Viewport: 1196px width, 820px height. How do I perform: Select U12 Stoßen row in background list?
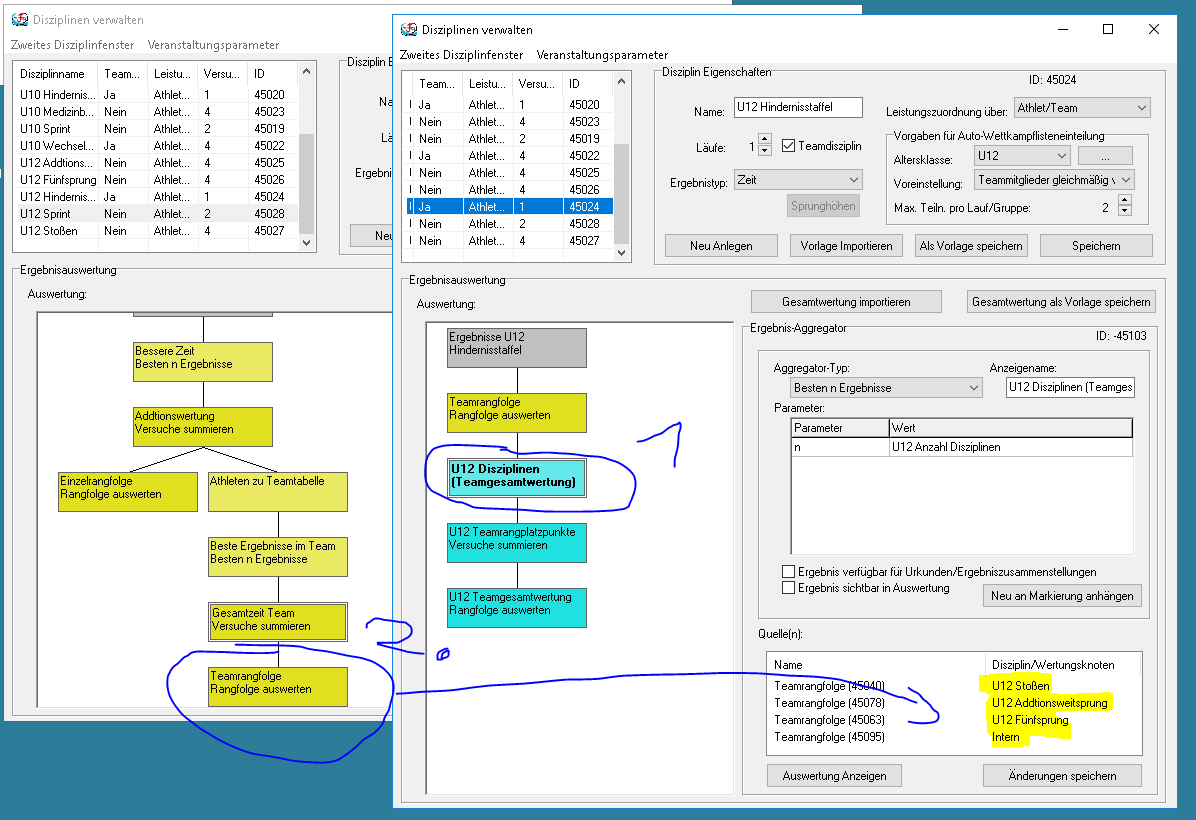pyautogui.click(x=157, y=230)
